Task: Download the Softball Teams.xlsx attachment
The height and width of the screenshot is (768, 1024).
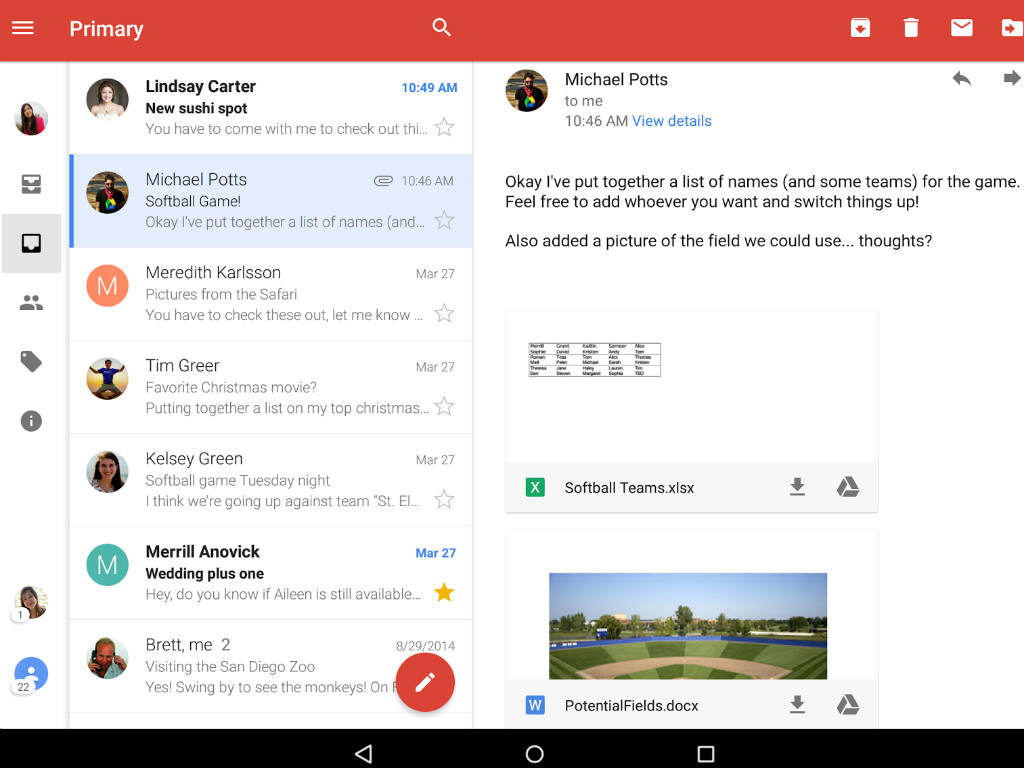Action: click(797, 487)
